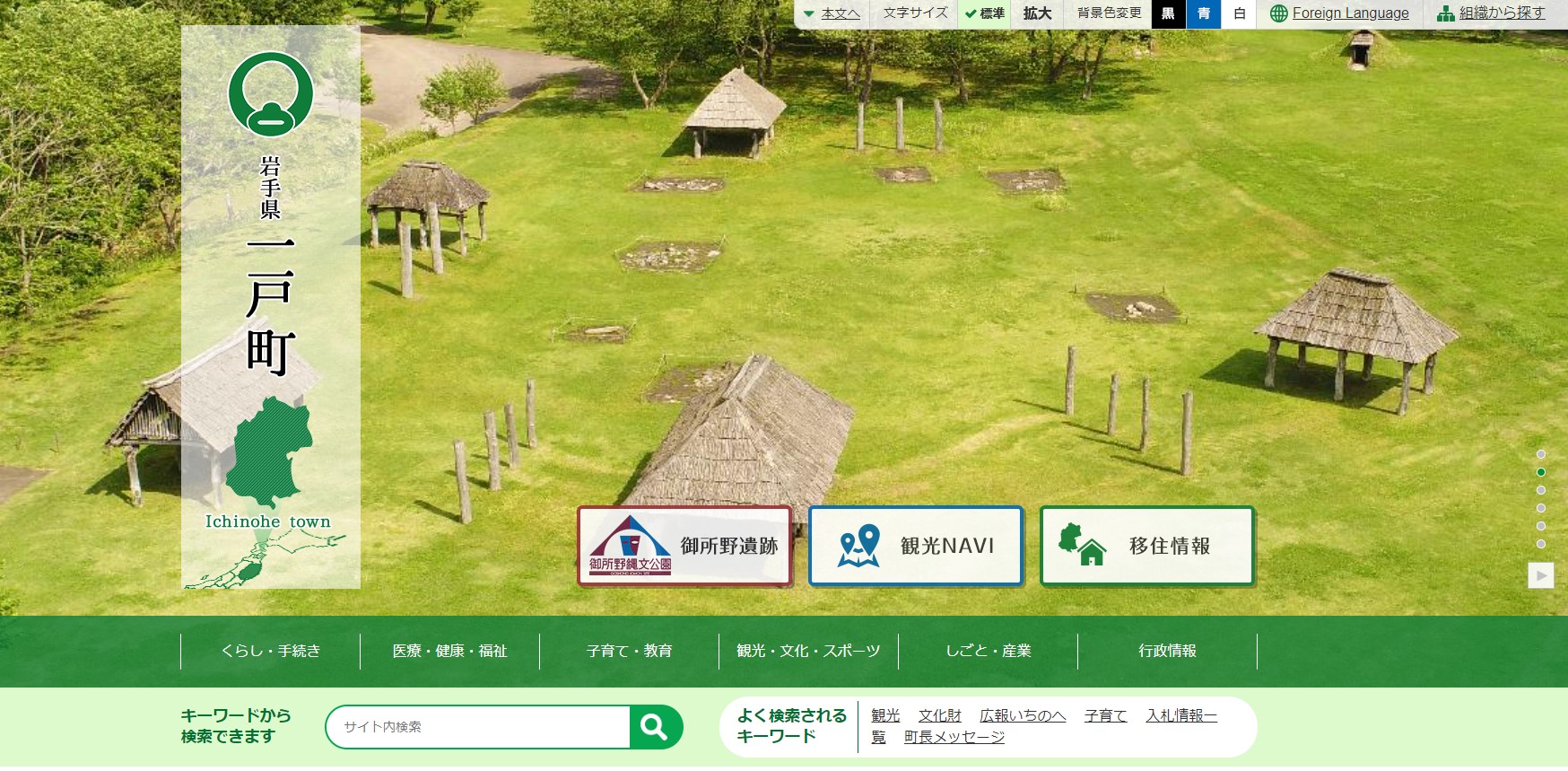Click the magnifier search button
This screenshot has width=1568, height=771.
[656, 727]
